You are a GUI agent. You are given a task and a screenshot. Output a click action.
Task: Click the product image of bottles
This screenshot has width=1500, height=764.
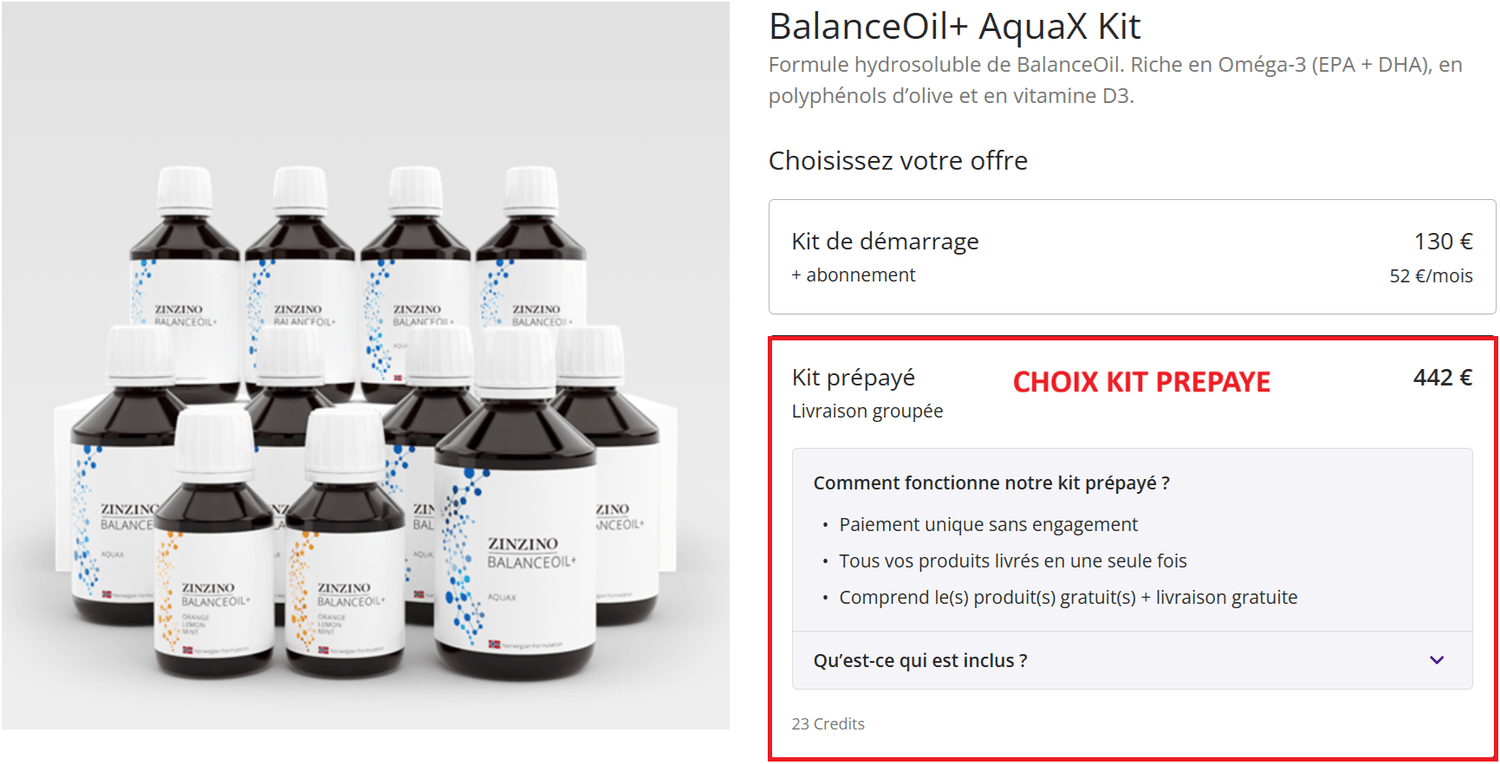click(x=365, y=365)
